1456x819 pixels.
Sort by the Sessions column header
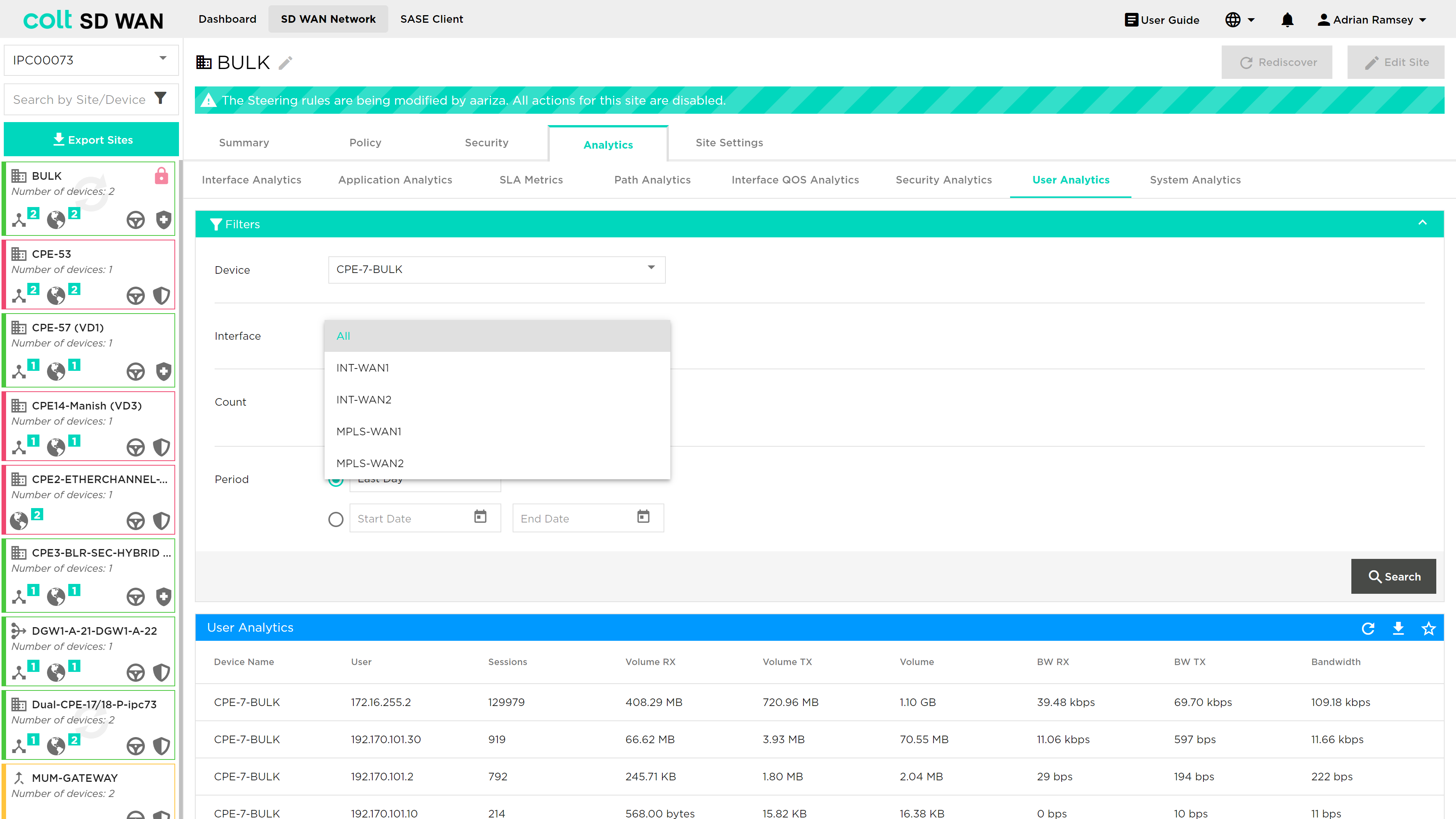[x=507, y=662]
